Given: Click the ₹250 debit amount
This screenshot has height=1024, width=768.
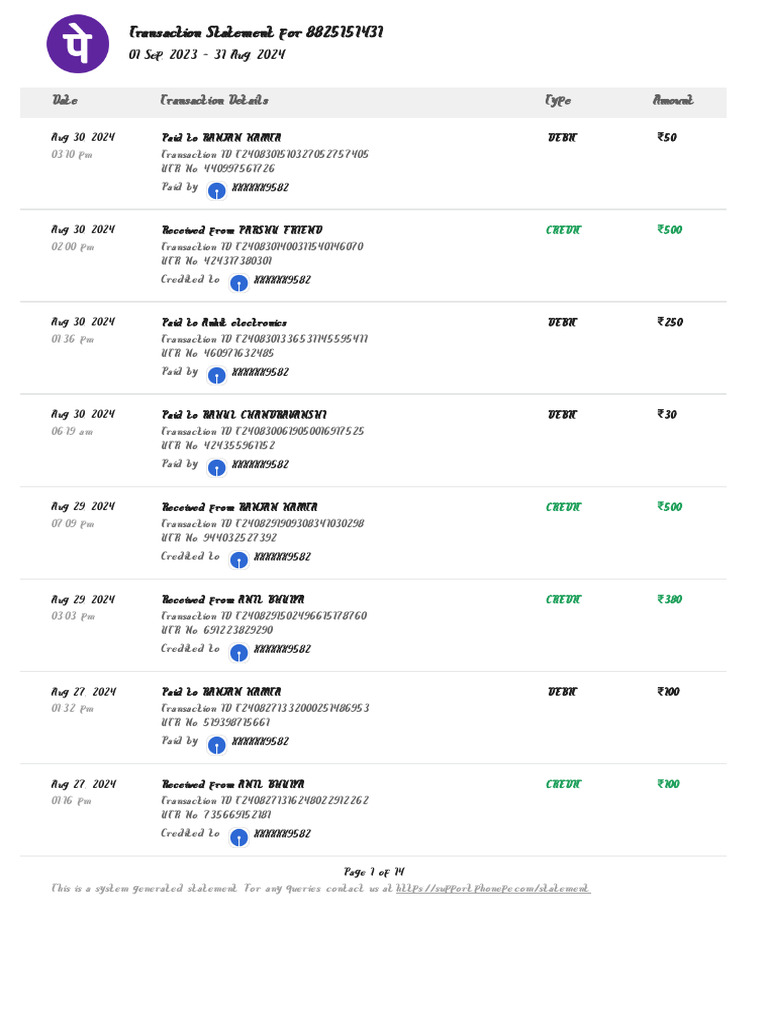Looking at the screenshot, I should (x=670, y=323).
